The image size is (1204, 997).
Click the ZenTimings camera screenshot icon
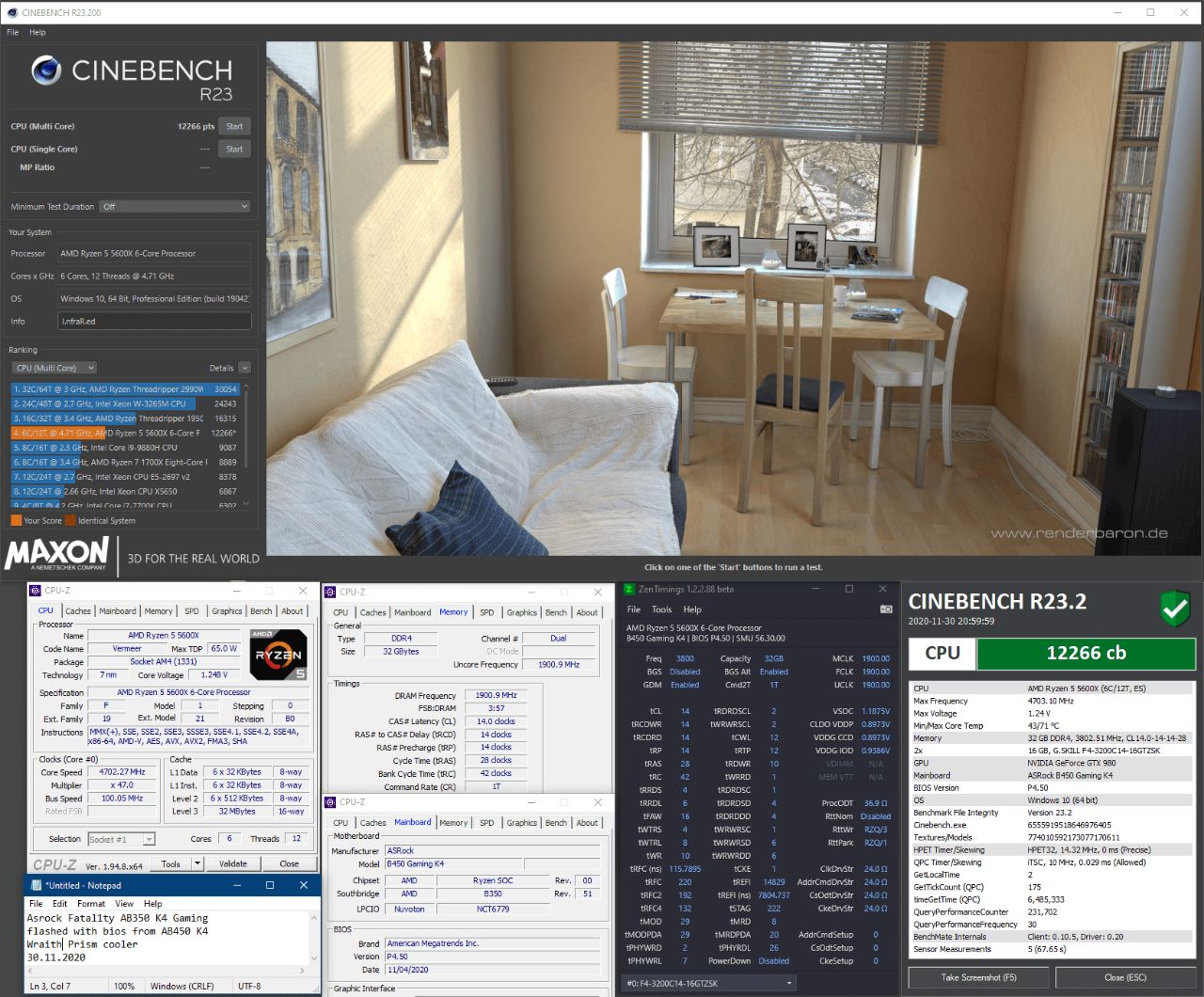coord(885,609)
